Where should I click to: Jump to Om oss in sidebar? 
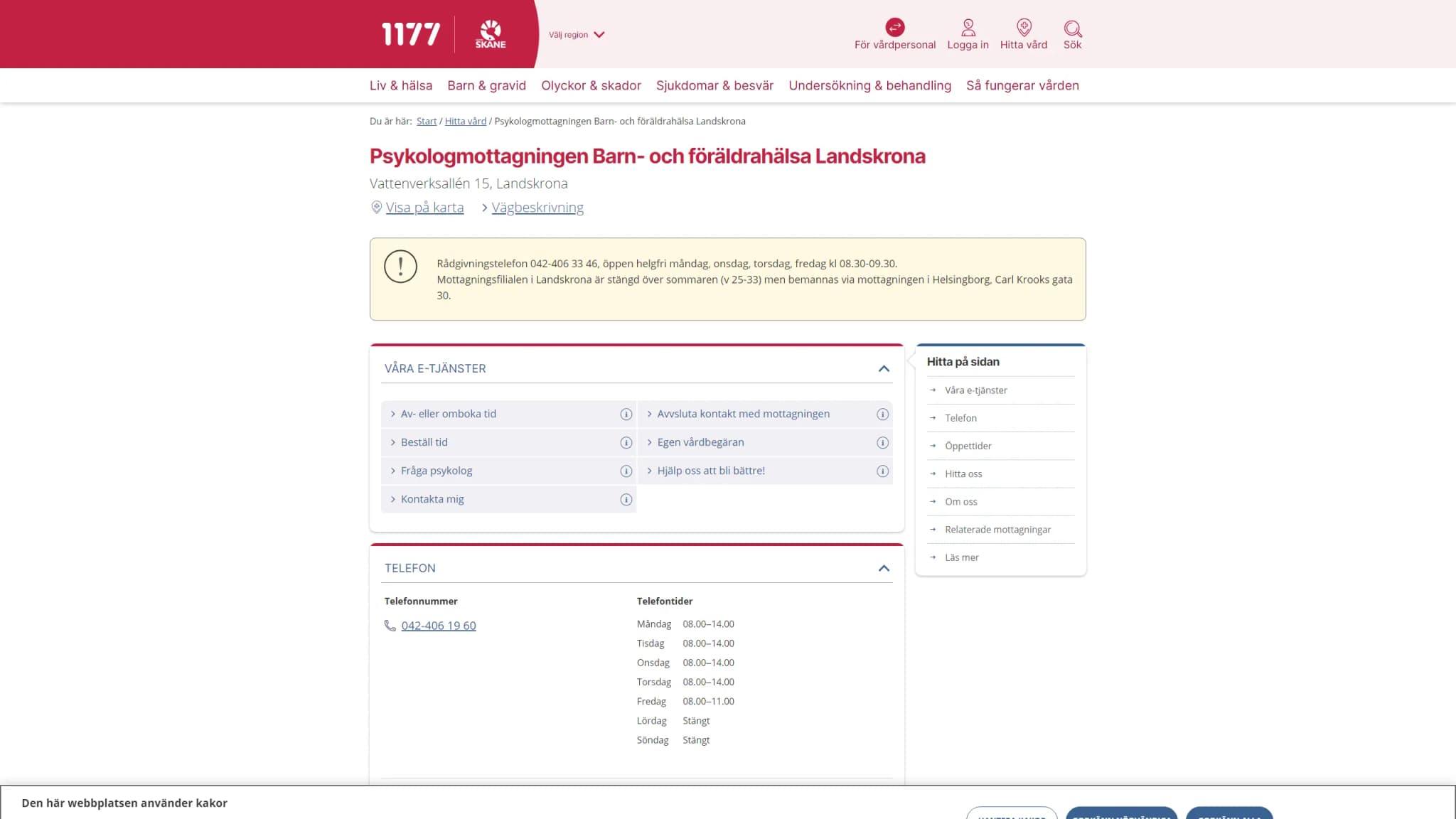coord(961,501)
